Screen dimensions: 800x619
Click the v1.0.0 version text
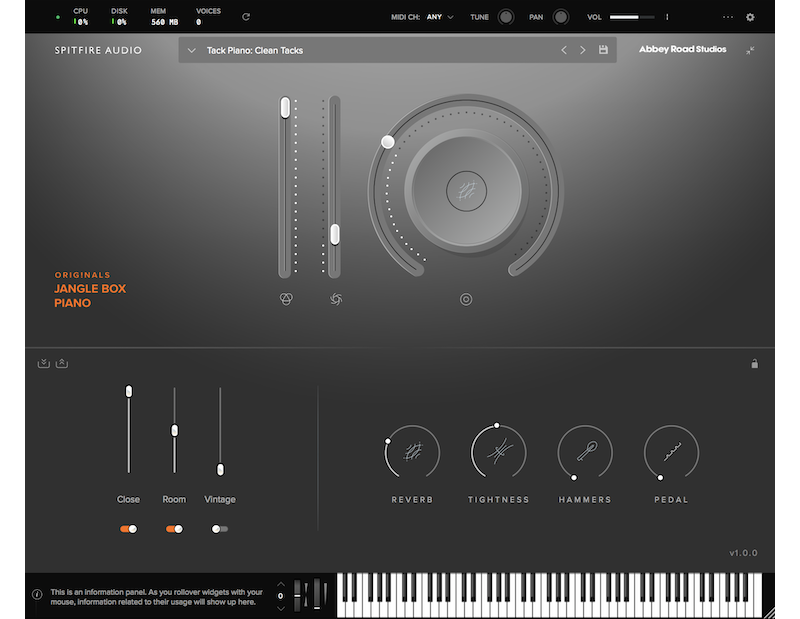click(743, 553)
